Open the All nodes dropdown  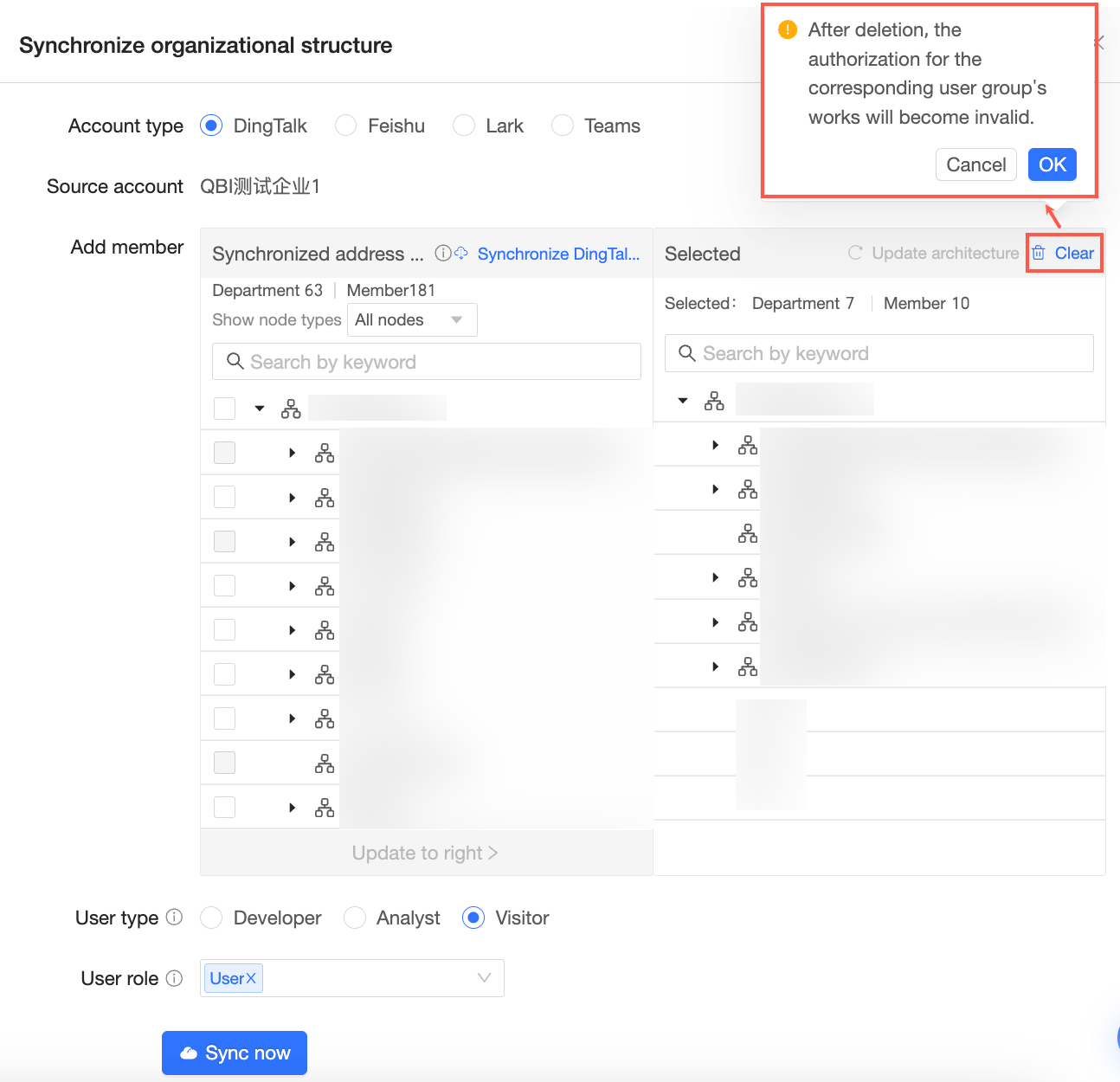point(412,319)
